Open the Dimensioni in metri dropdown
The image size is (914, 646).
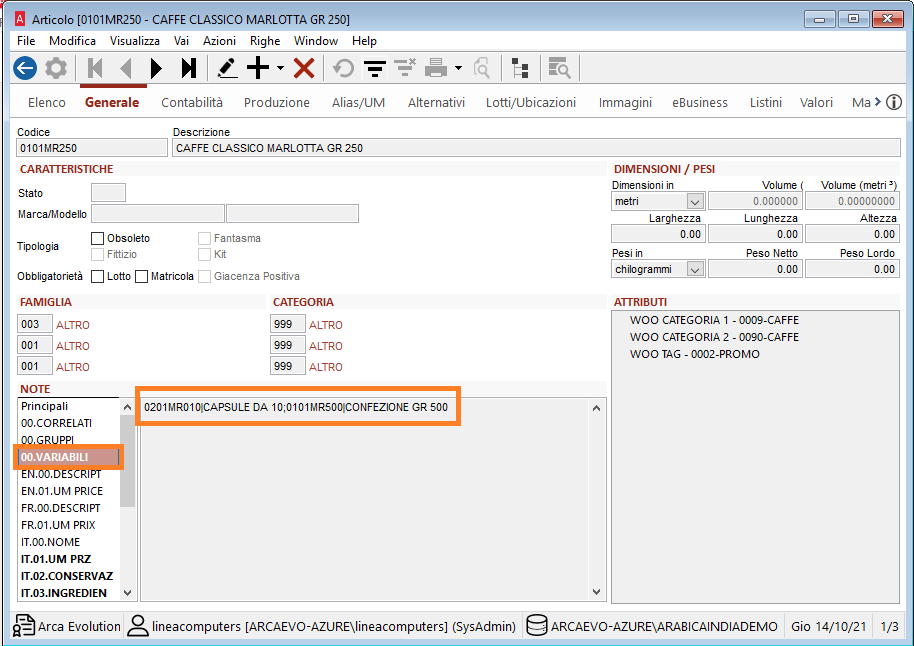point(695,202)
